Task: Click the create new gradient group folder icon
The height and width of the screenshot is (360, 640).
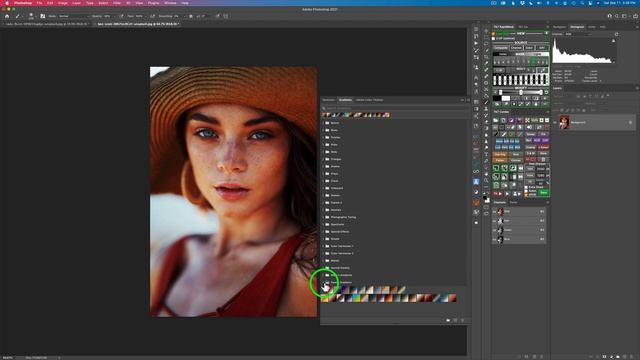Action: [448, 320]
